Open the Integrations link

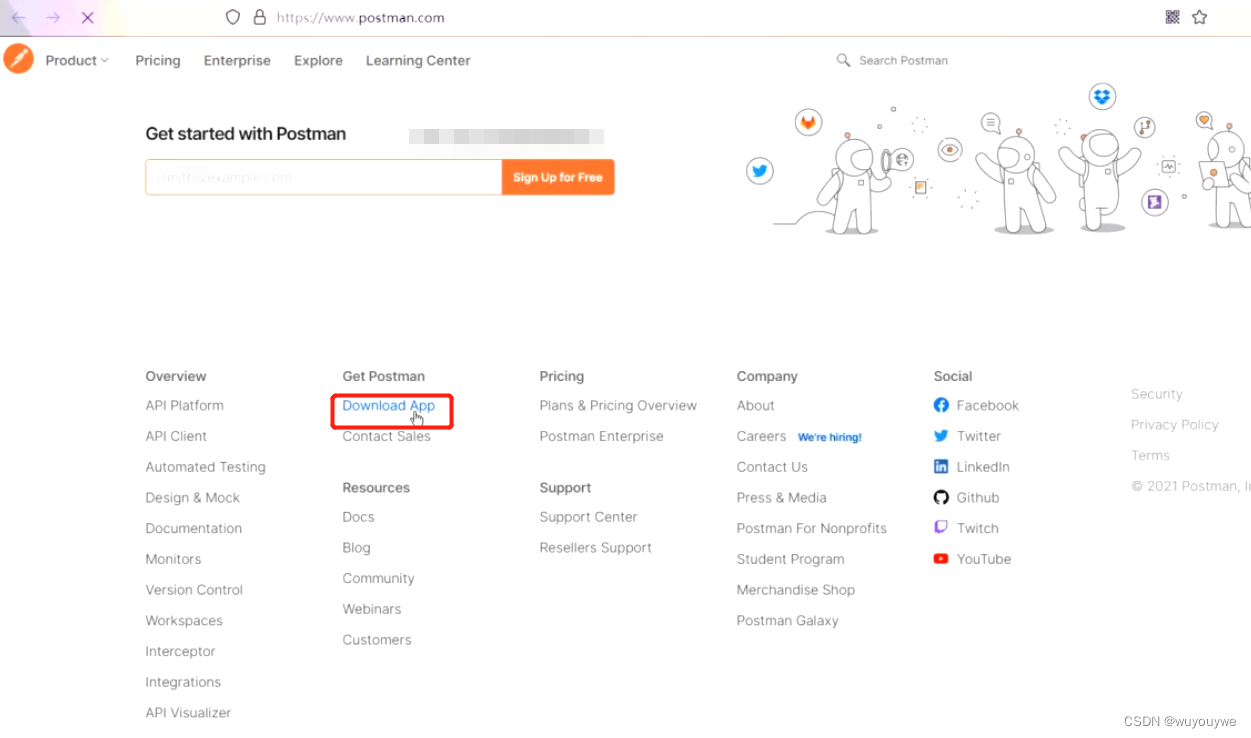183,682
